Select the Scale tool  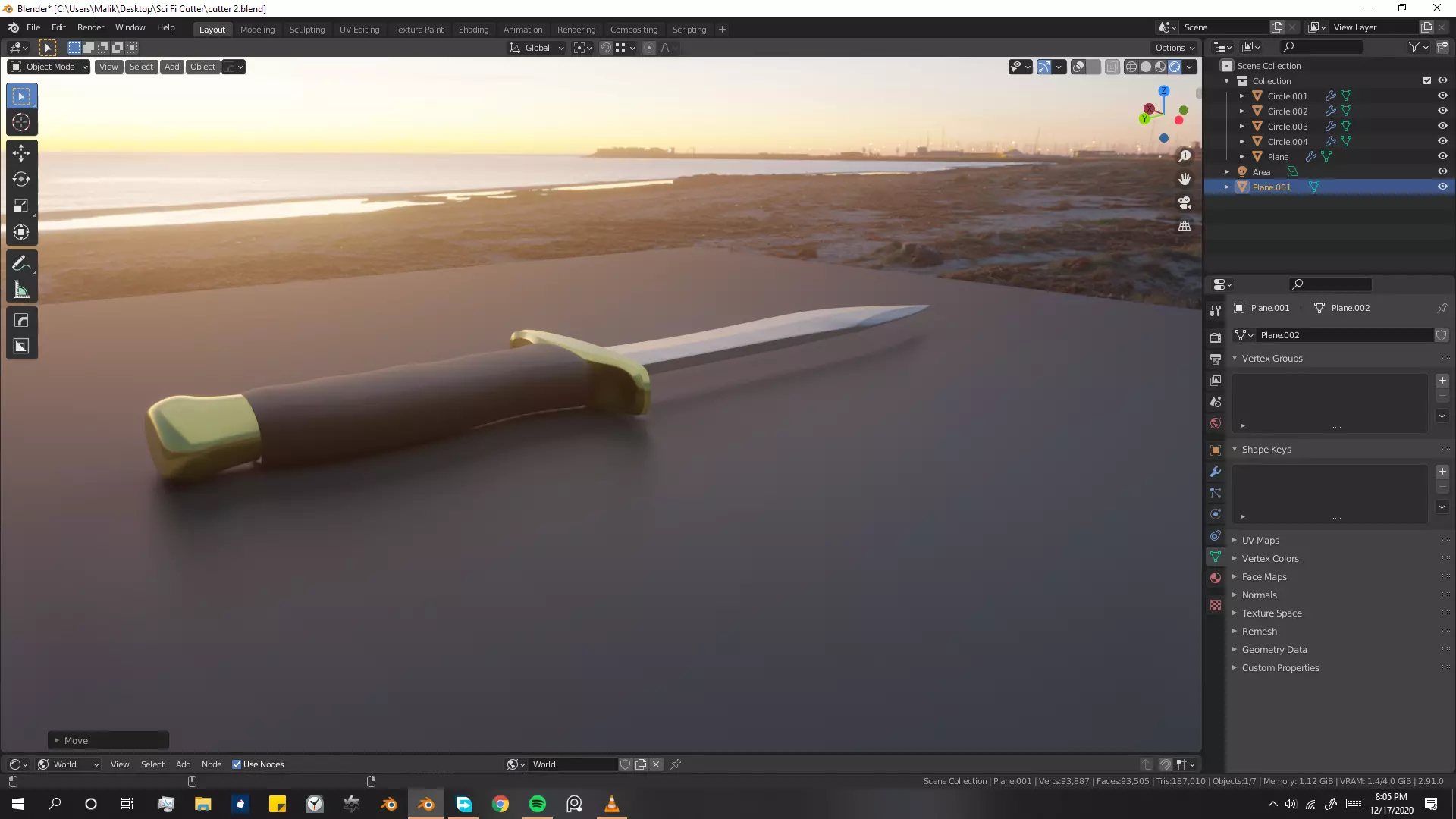click(21, 206)
